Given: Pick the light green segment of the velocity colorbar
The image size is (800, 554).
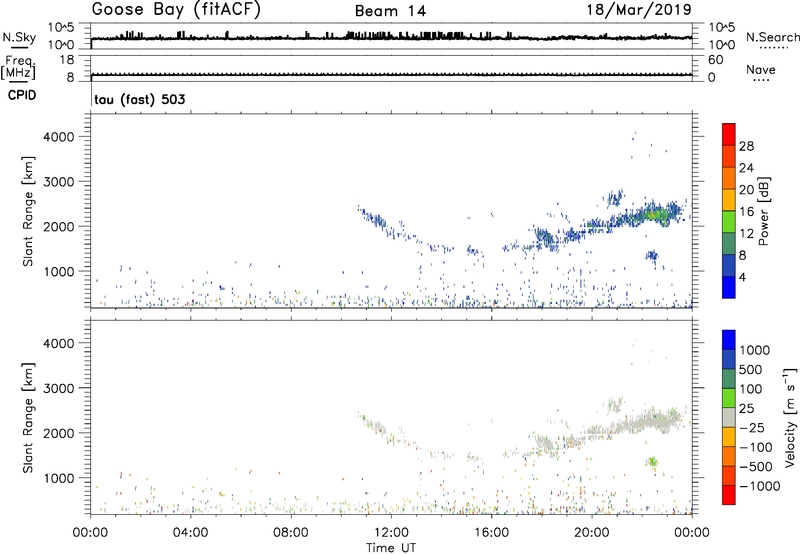Looking at the screenshot, I should (729, 398).
